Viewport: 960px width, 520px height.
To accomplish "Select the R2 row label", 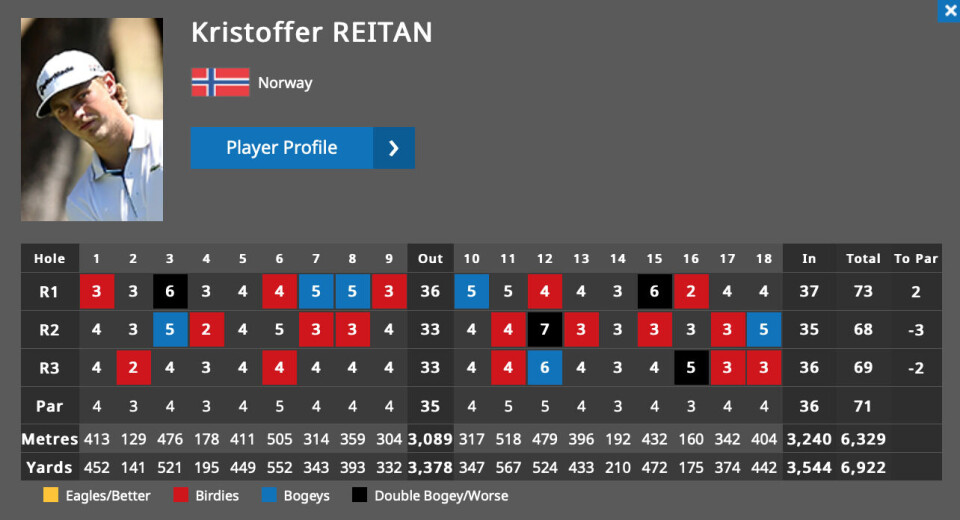I will click(50, 330).
